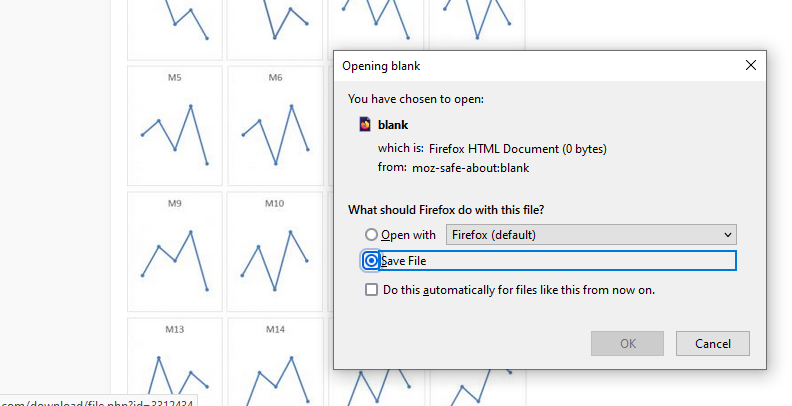Cancel the file opening dialog
Screen dimensions: 792x406
pos(712,344)
